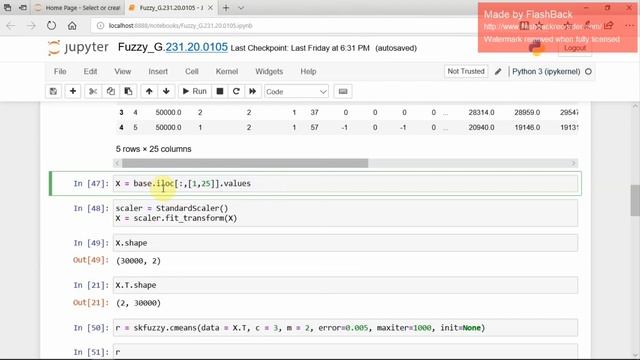Screen dimensions: 640x360
Task: Open the Cell menu
Action: tap(191, 71)
